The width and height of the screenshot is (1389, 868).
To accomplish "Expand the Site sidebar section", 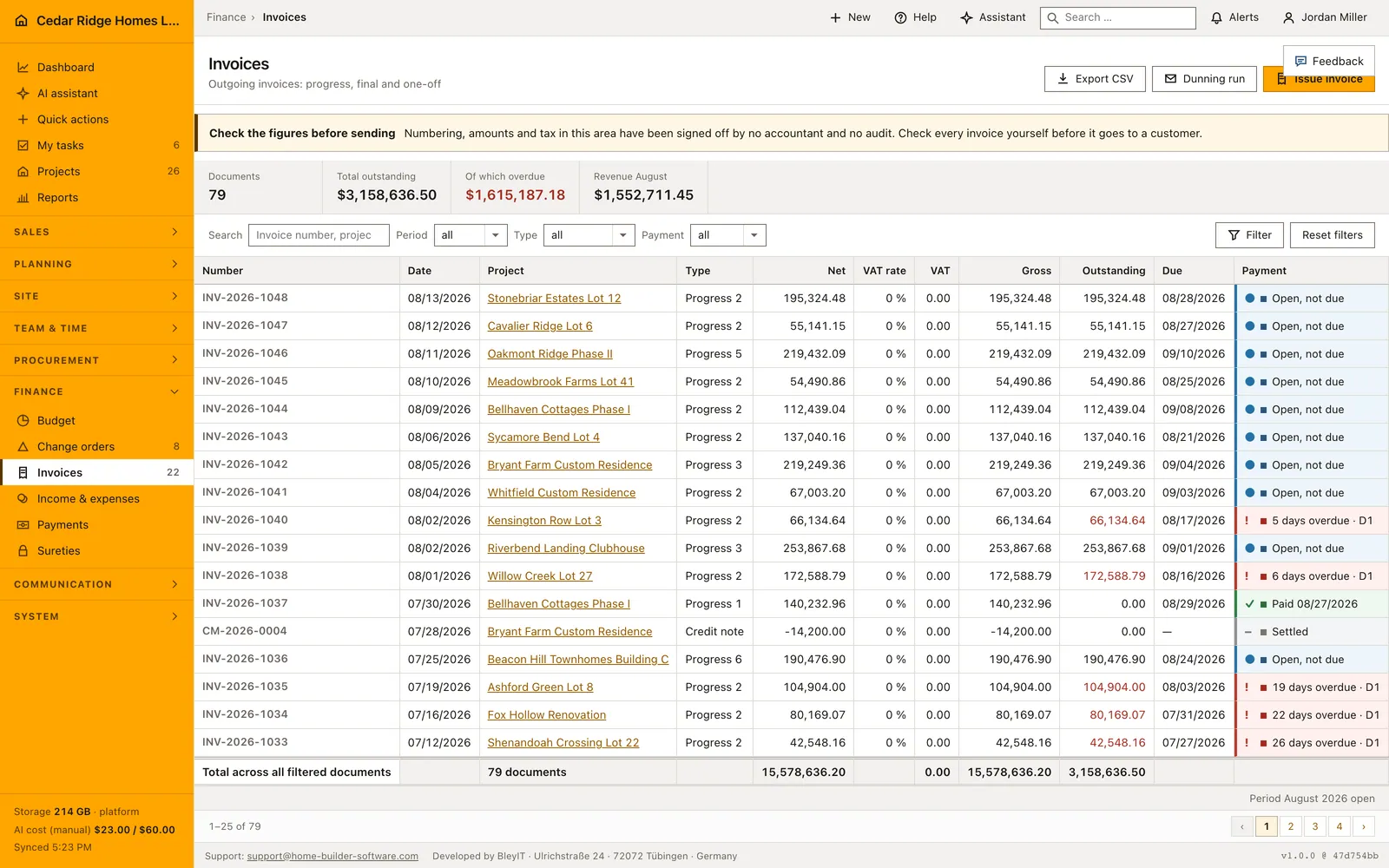I will [96, 296].
